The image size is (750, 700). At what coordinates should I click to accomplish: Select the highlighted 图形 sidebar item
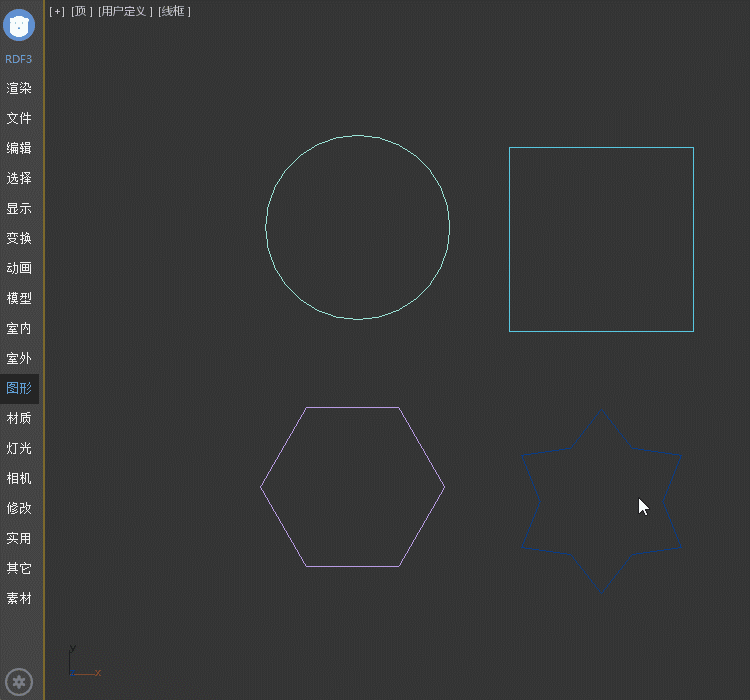tap(19, 388)
